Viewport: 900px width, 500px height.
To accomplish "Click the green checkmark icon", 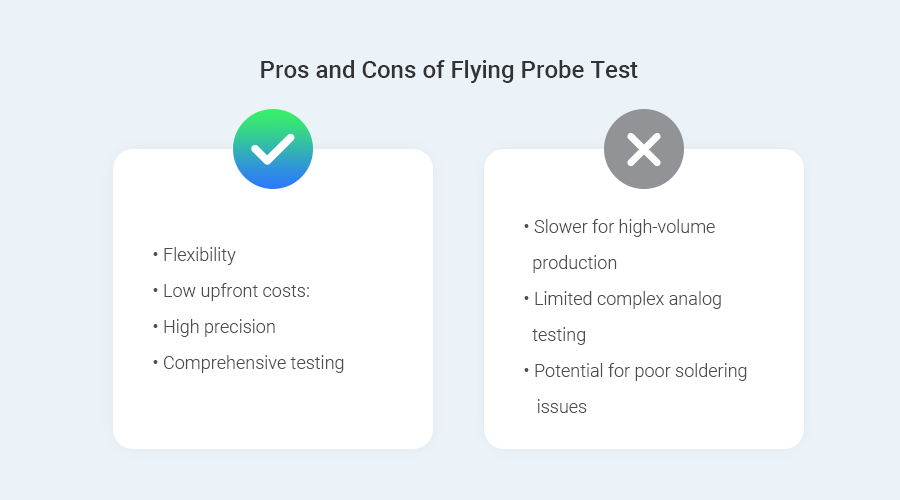I will pyautogui.click(x=273, y=149).
